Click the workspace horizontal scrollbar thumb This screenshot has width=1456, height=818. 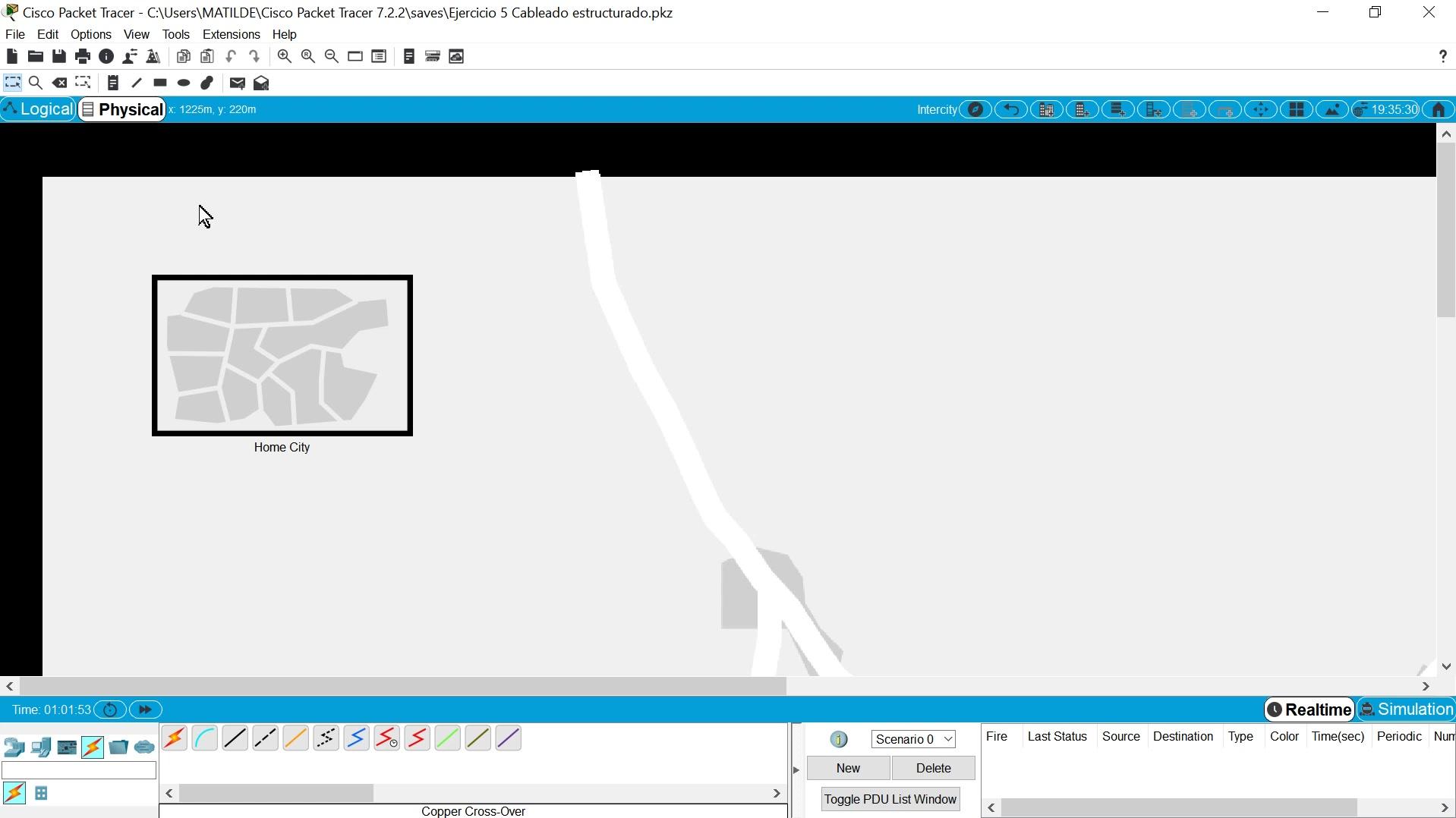[x=403, y=687]
